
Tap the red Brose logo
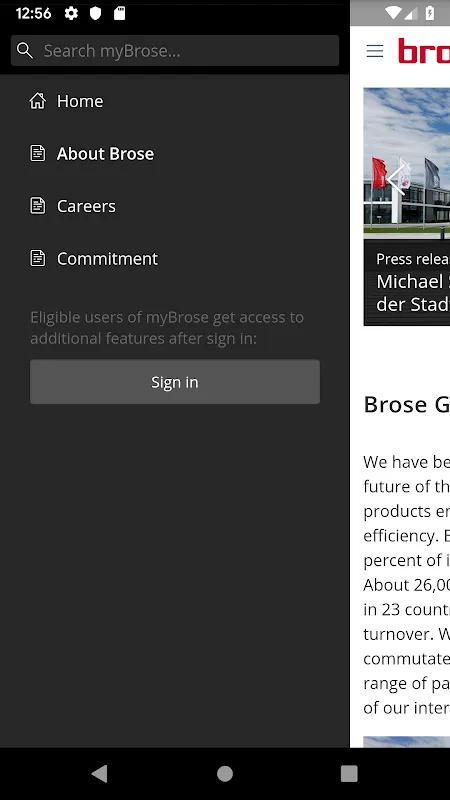pos(424,51)
